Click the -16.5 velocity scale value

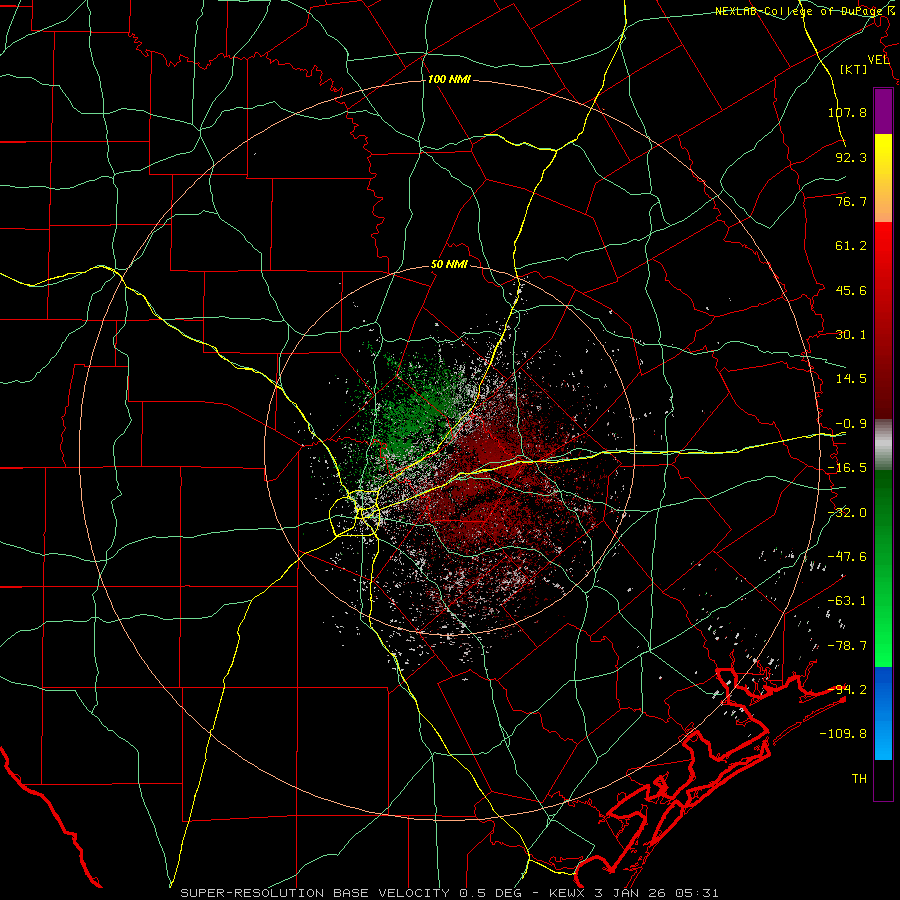coord(847,468)
